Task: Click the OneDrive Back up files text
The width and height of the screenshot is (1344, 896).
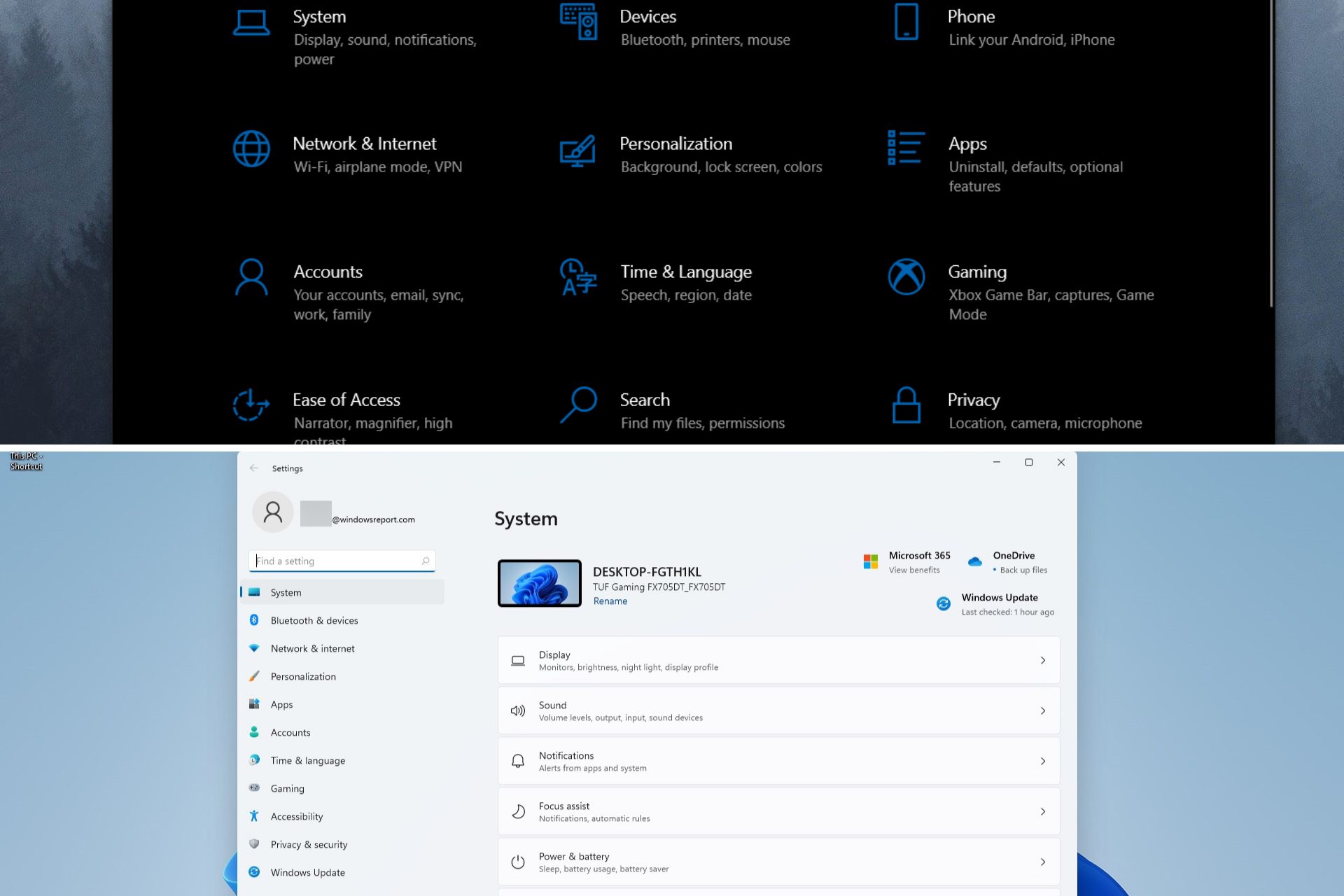Action: (1023, 570)
